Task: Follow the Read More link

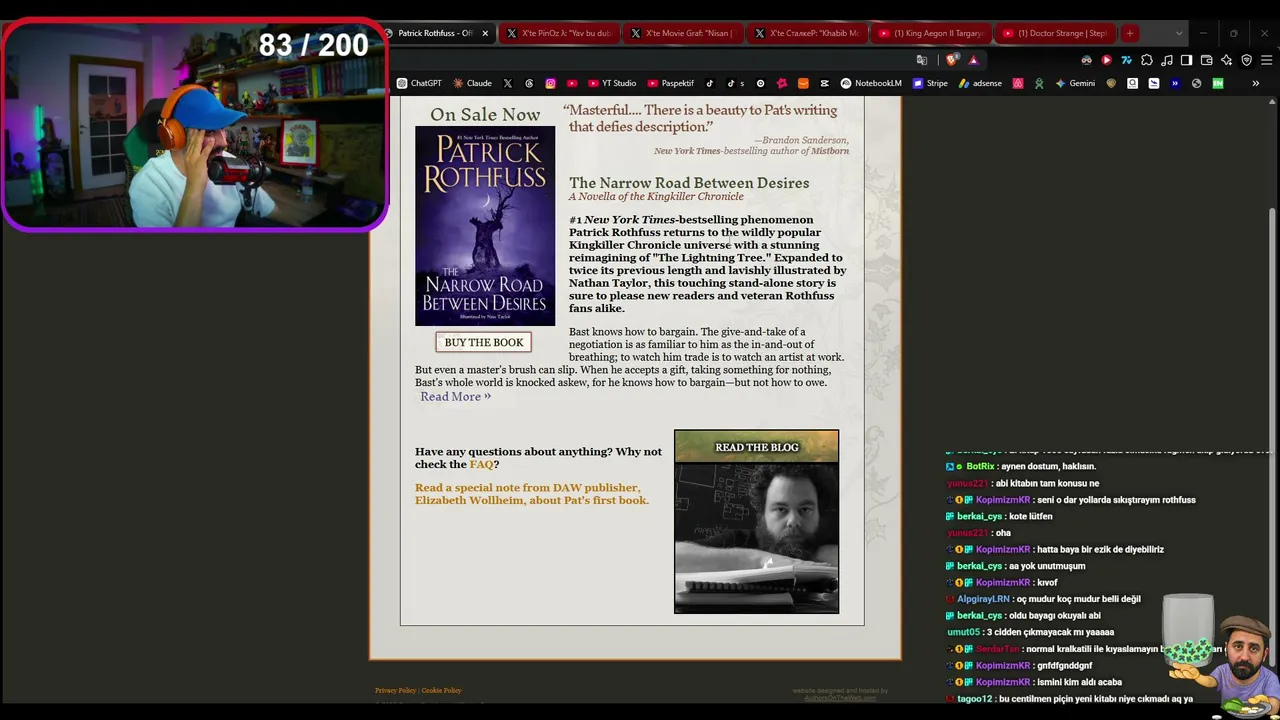Action: pos(455,397)
